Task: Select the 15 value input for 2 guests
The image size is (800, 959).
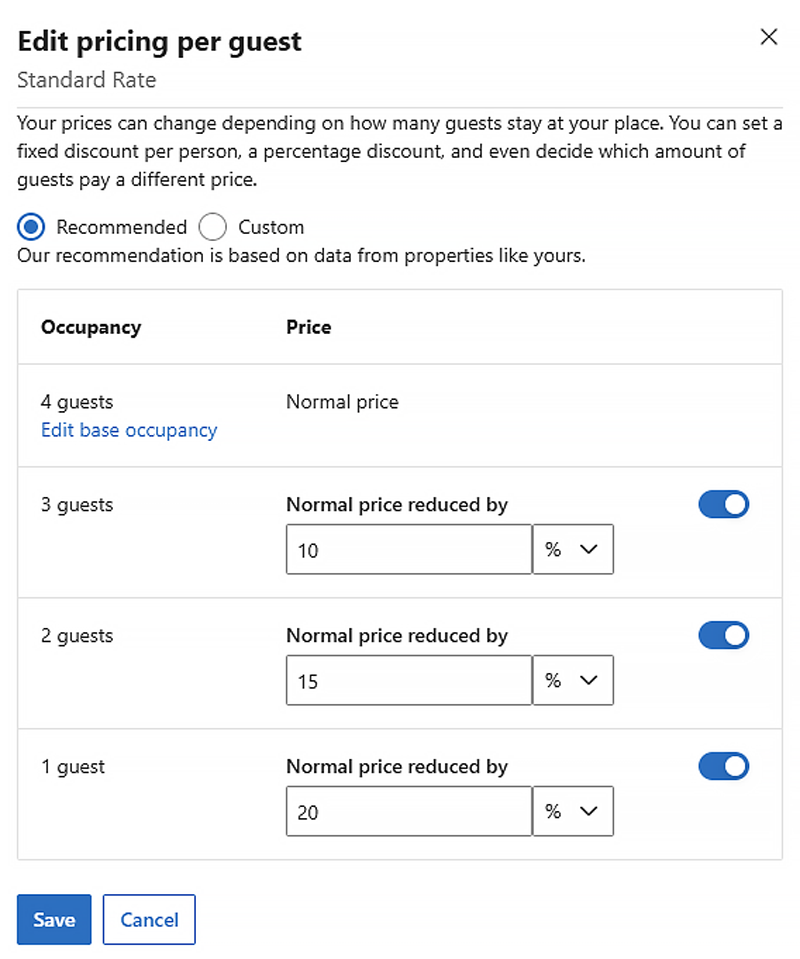Action: [x=408, y=680]
